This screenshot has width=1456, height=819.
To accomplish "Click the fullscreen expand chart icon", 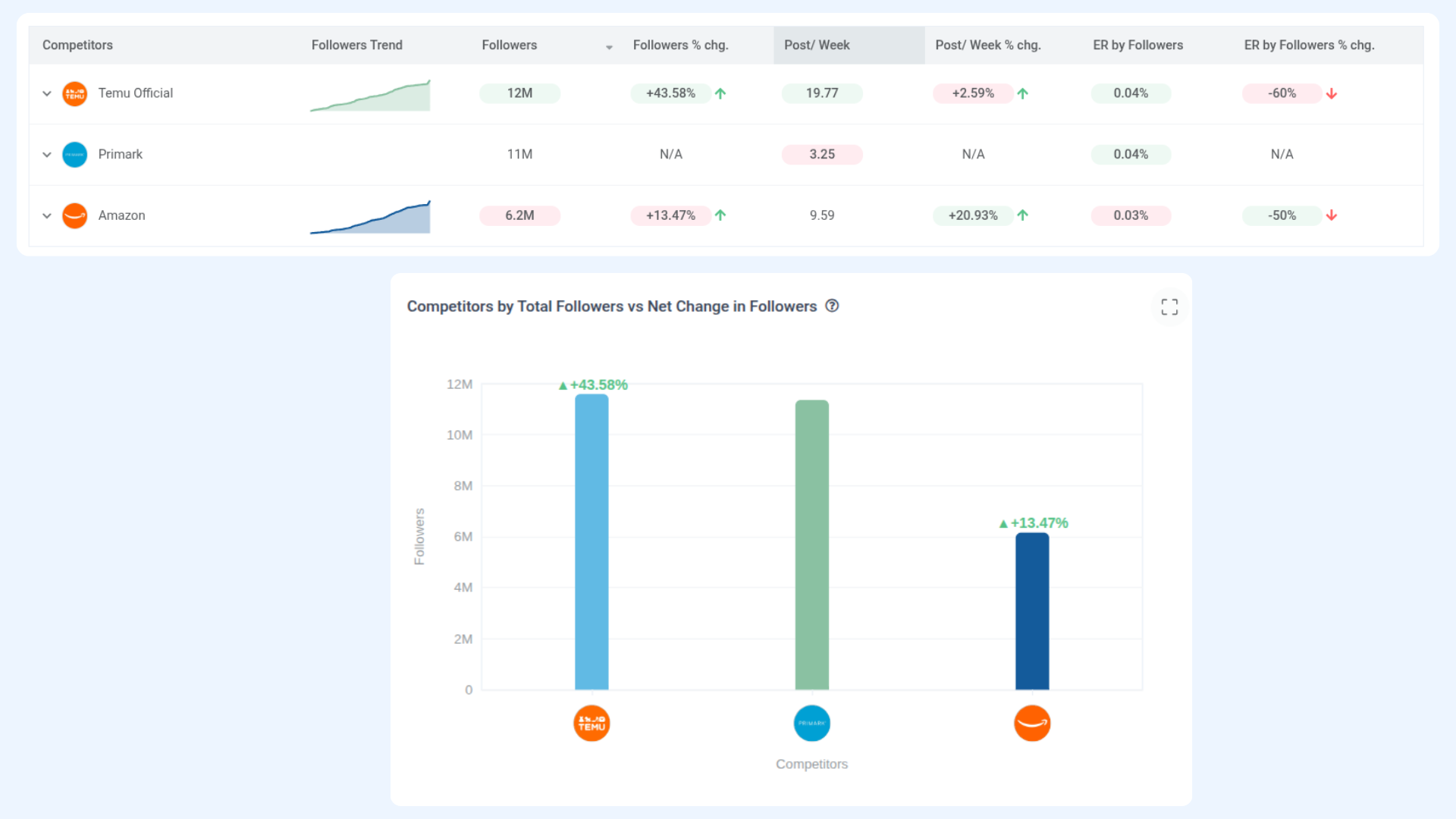I will [x=1169, y=306].
